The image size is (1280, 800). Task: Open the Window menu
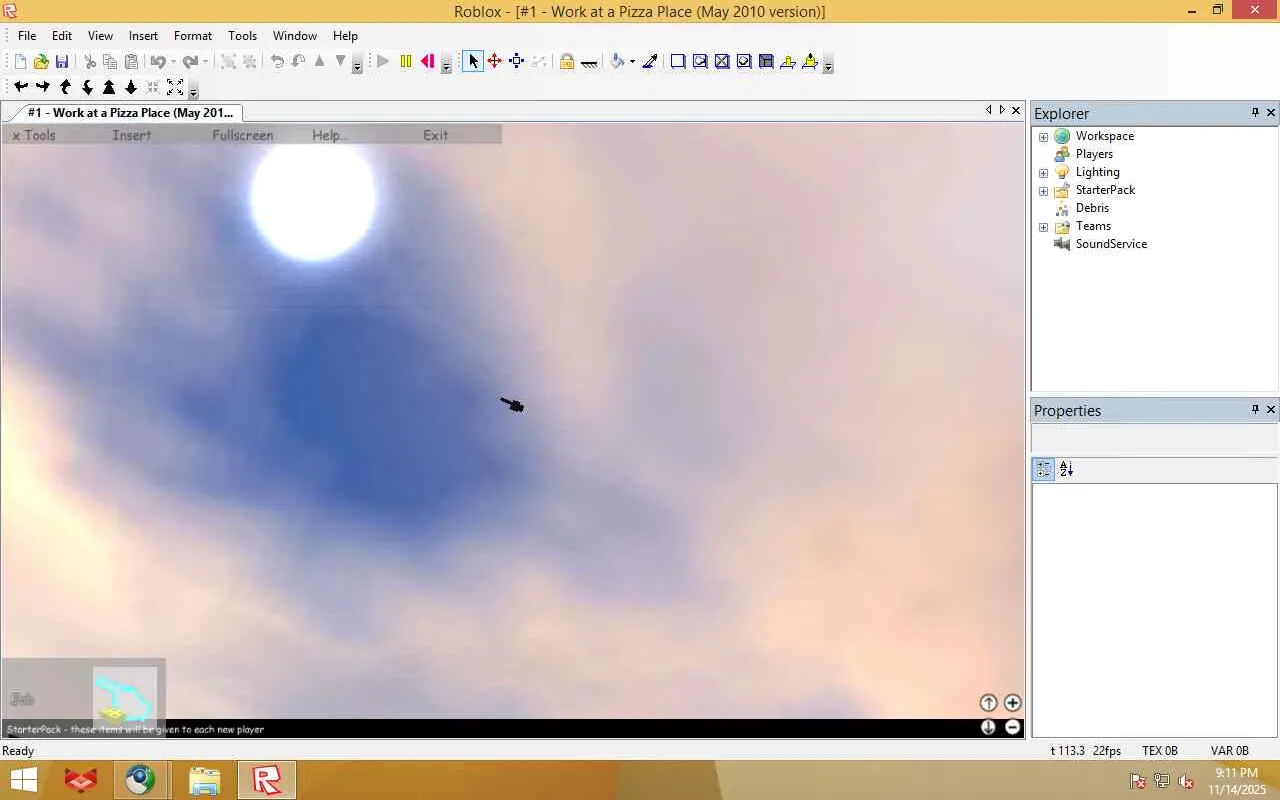click(295, 36)
